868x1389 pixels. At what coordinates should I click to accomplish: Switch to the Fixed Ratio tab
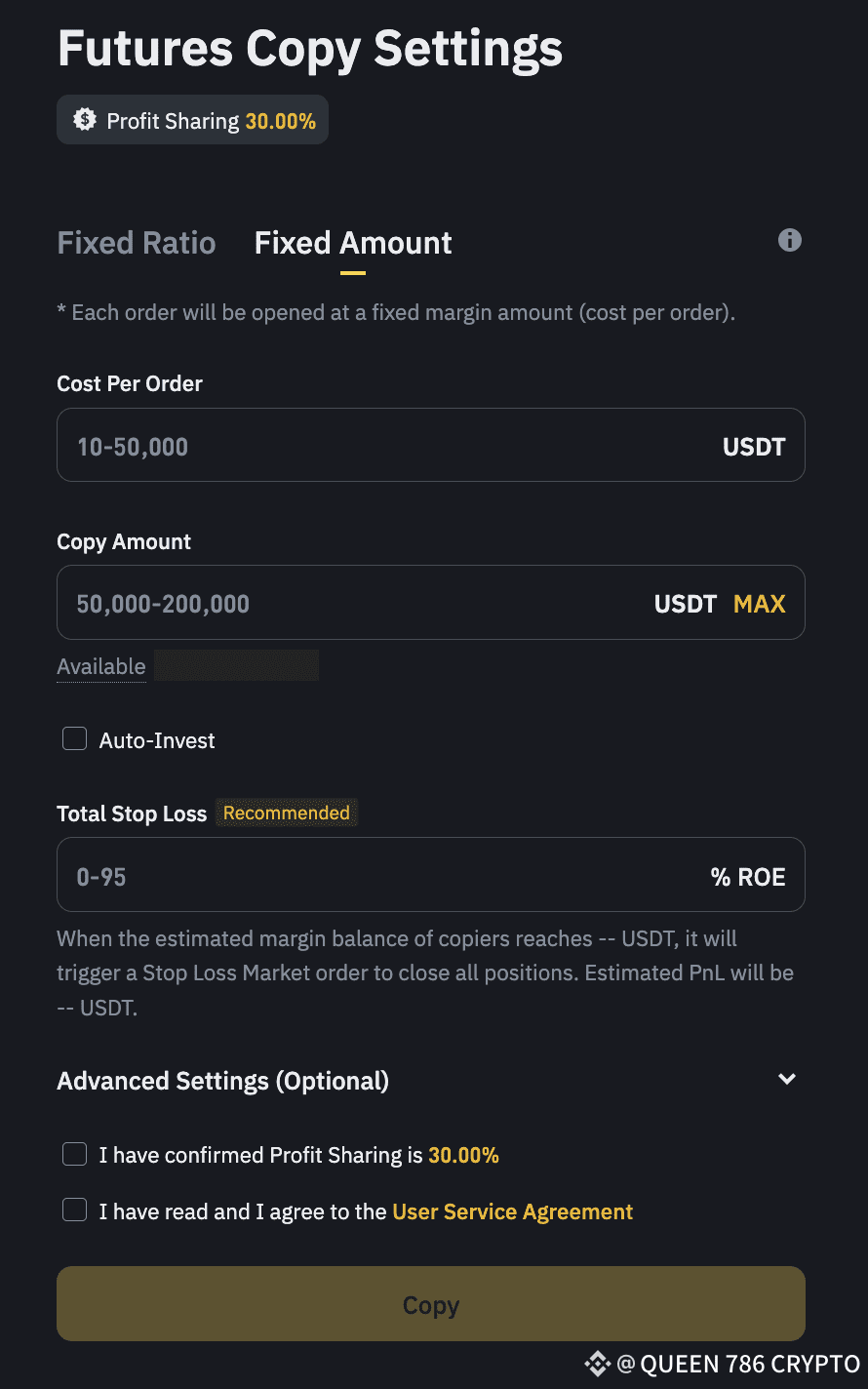click(137, 243)
